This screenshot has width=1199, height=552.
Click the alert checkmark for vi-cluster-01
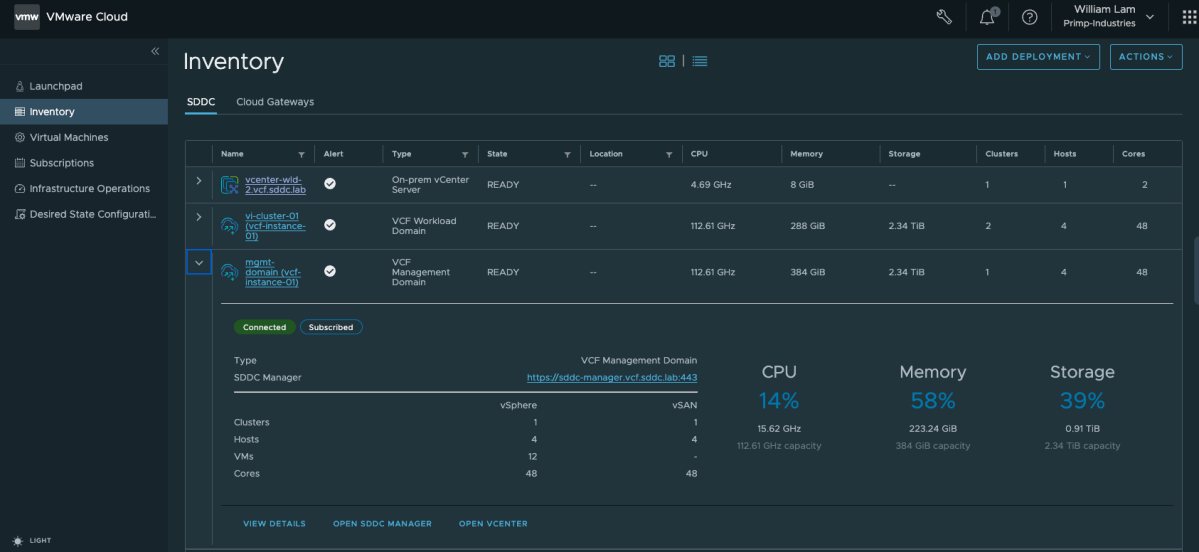[330, 225]
